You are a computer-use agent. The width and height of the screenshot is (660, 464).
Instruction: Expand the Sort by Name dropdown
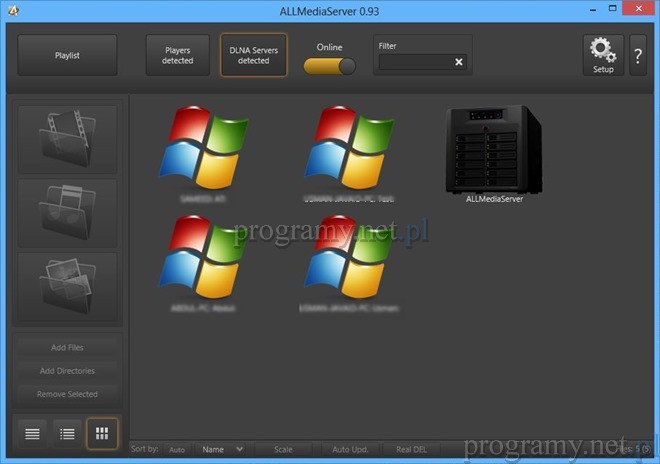220,450
